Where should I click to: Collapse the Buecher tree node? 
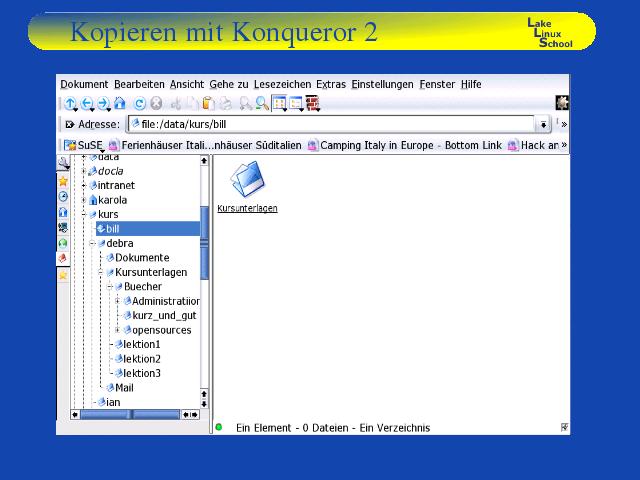[109, 287]
